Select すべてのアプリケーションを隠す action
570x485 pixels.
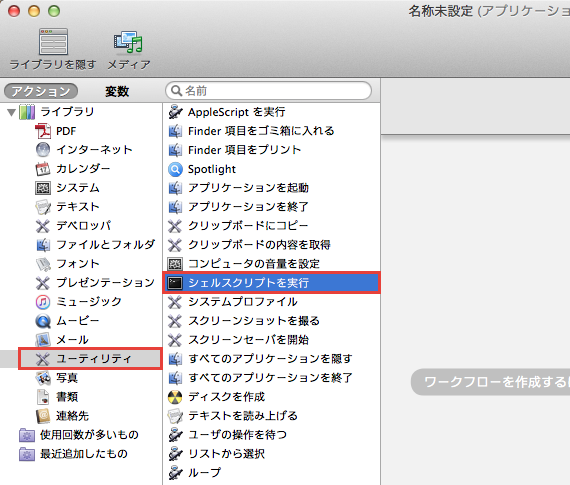point(271,359)
